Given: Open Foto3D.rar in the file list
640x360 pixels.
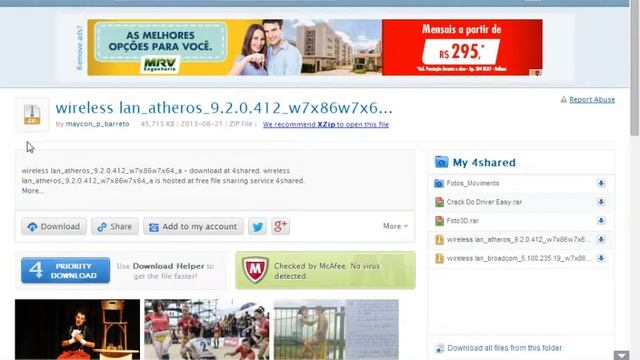Looking at the screenshot, I should 462,221.
